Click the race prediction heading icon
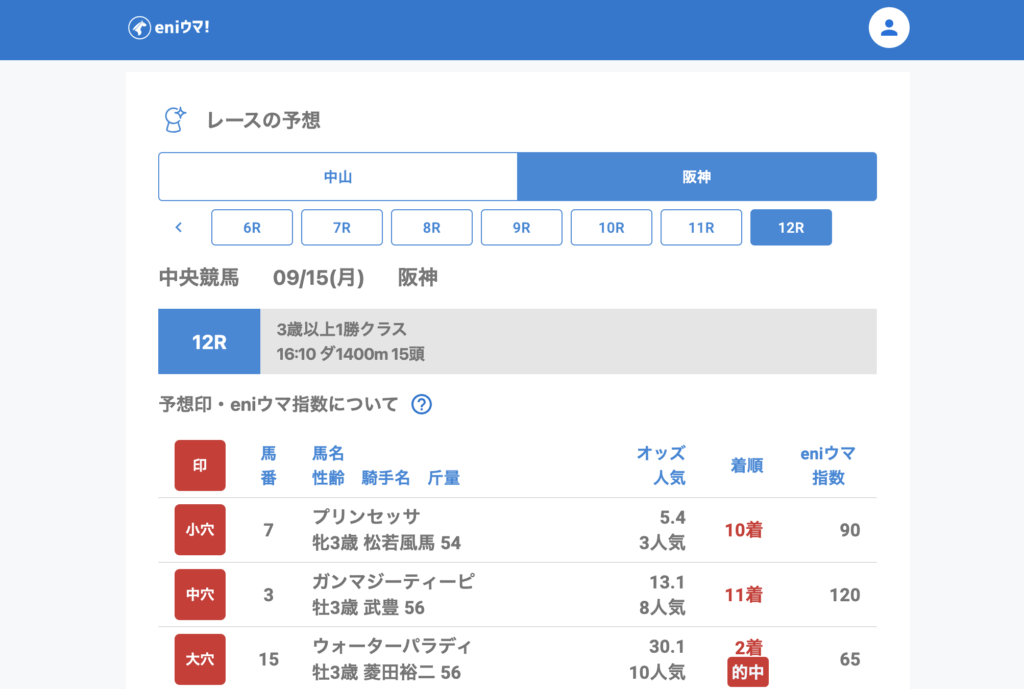 click(x=176, y=120)
